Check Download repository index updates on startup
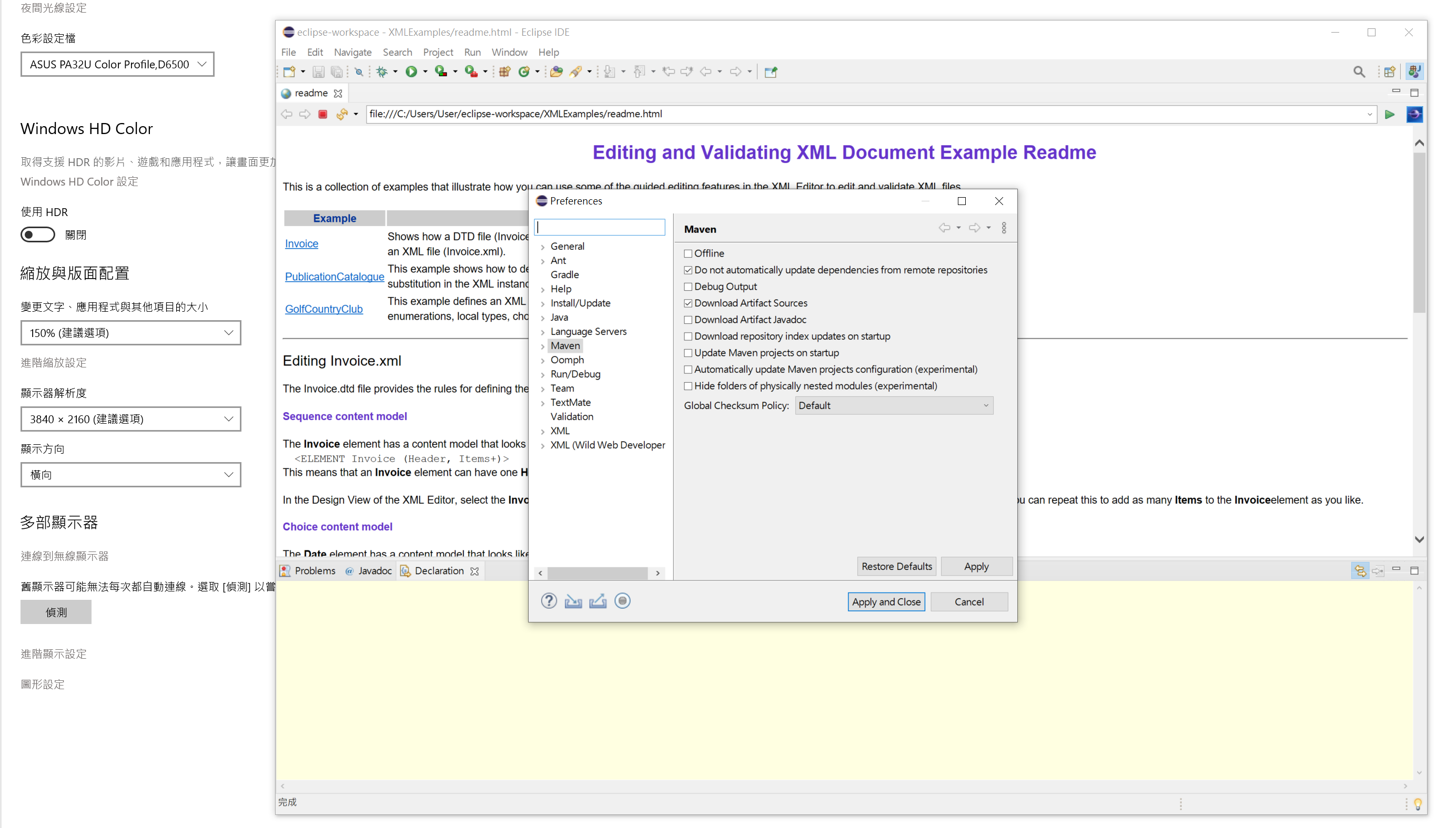The width and height of the screenshot is (1456, 828). [688, 336]
